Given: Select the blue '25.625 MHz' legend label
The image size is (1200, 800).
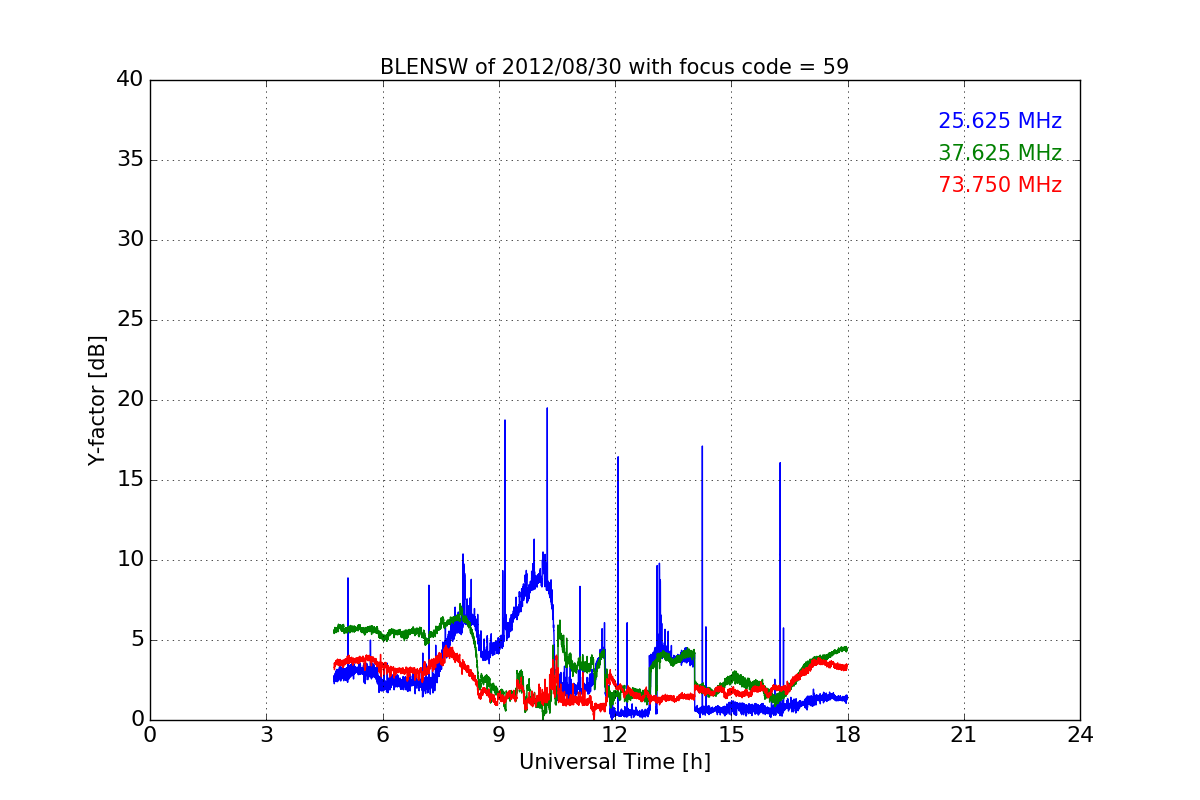Looking at the screenshot, I should [1000, 121].
